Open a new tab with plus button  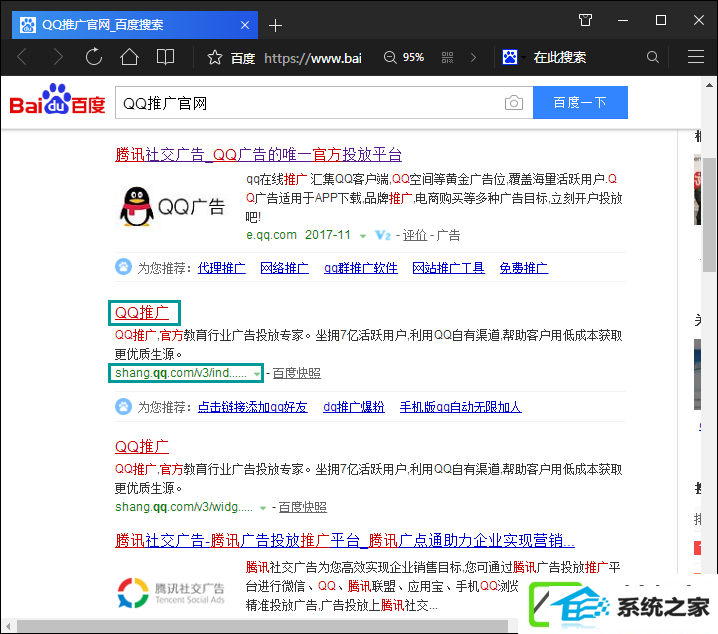pyautogui.click(x=275, y=25)
